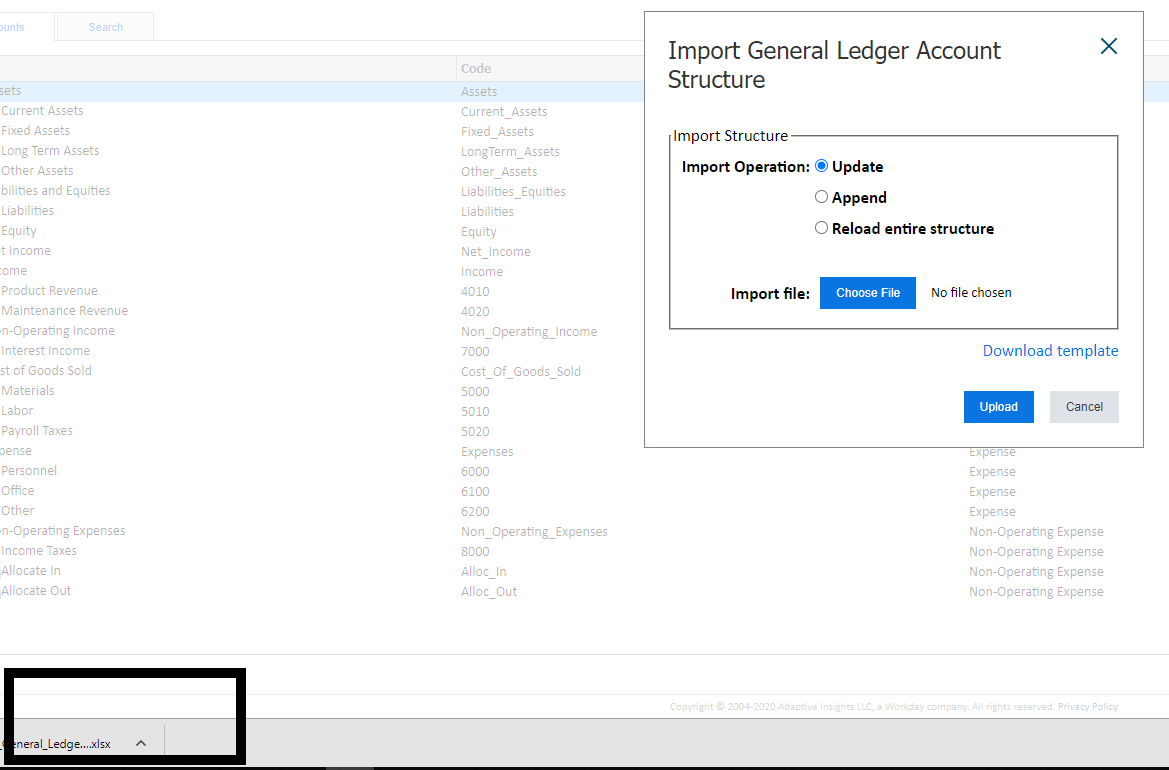Viewport: 1169px width, 770px height.
Task: Select the Net Income account
Action: pyautogui.click(x=26, y=250)
